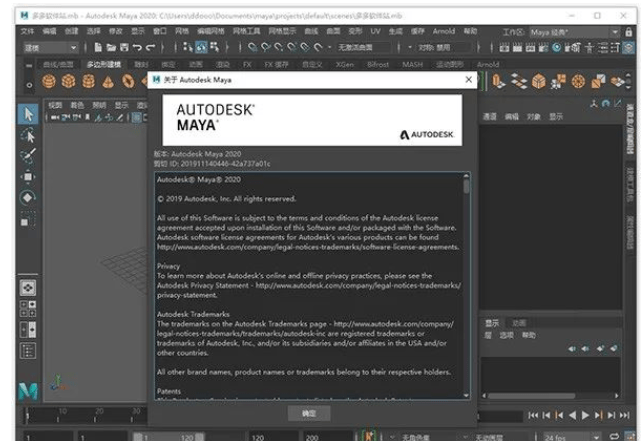
Task: Click the redo arrow icon
Action: pos(150,48)
